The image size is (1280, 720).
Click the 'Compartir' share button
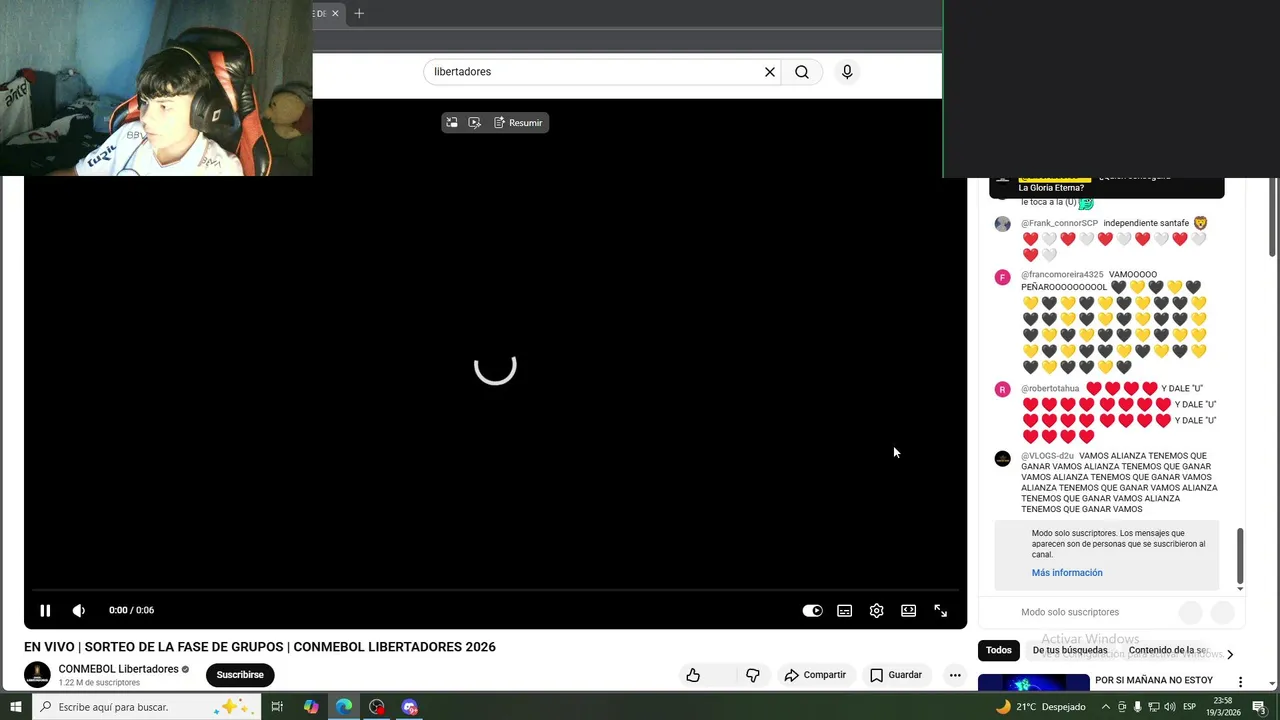click(x=815, y=675)
